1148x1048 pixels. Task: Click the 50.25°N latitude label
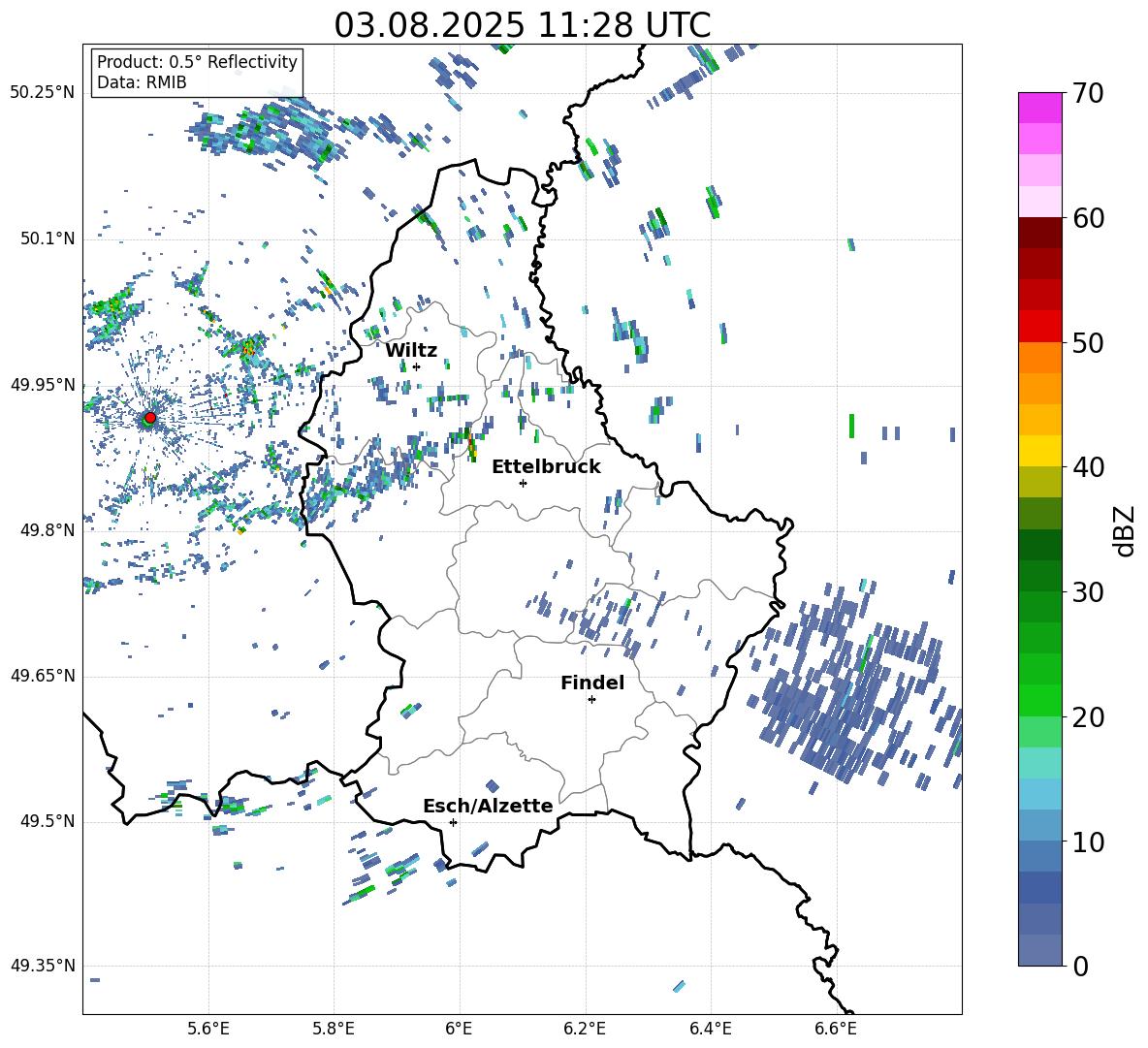43,93
